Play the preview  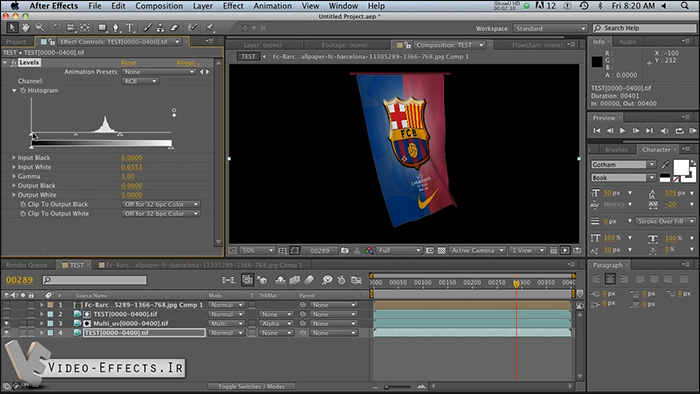point(622,131)
